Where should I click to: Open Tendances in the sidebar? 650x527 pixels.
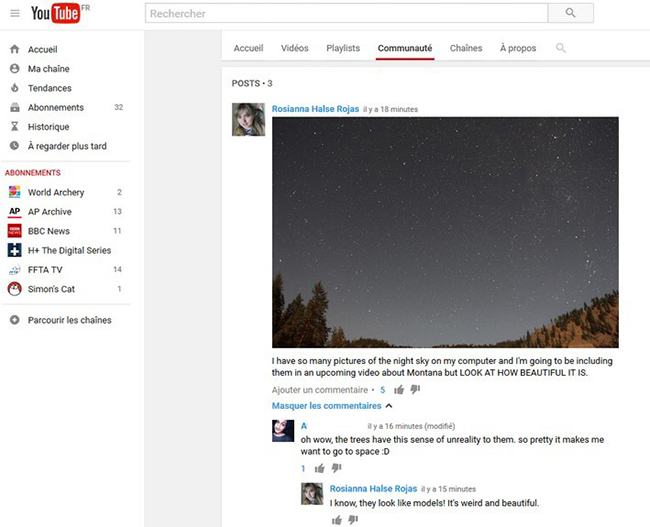tap(49, 88)
